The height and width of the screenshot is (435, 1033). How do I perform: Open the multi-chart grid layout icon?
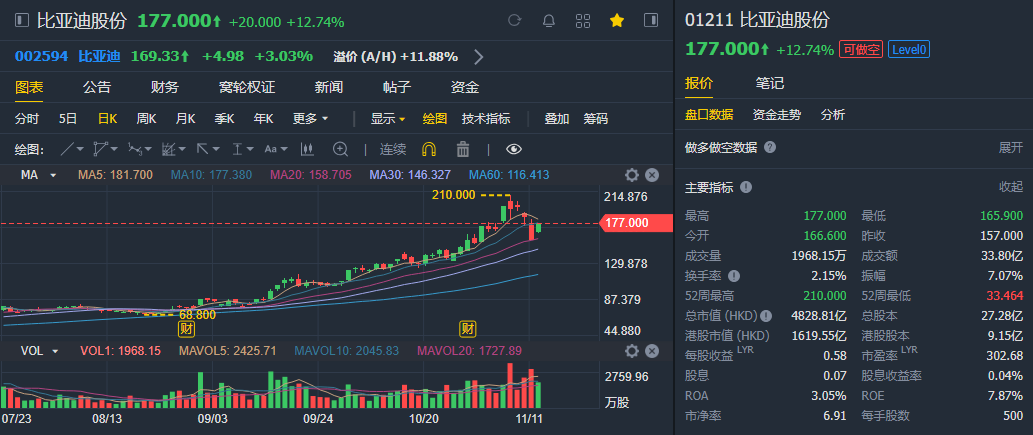point(582,20)
